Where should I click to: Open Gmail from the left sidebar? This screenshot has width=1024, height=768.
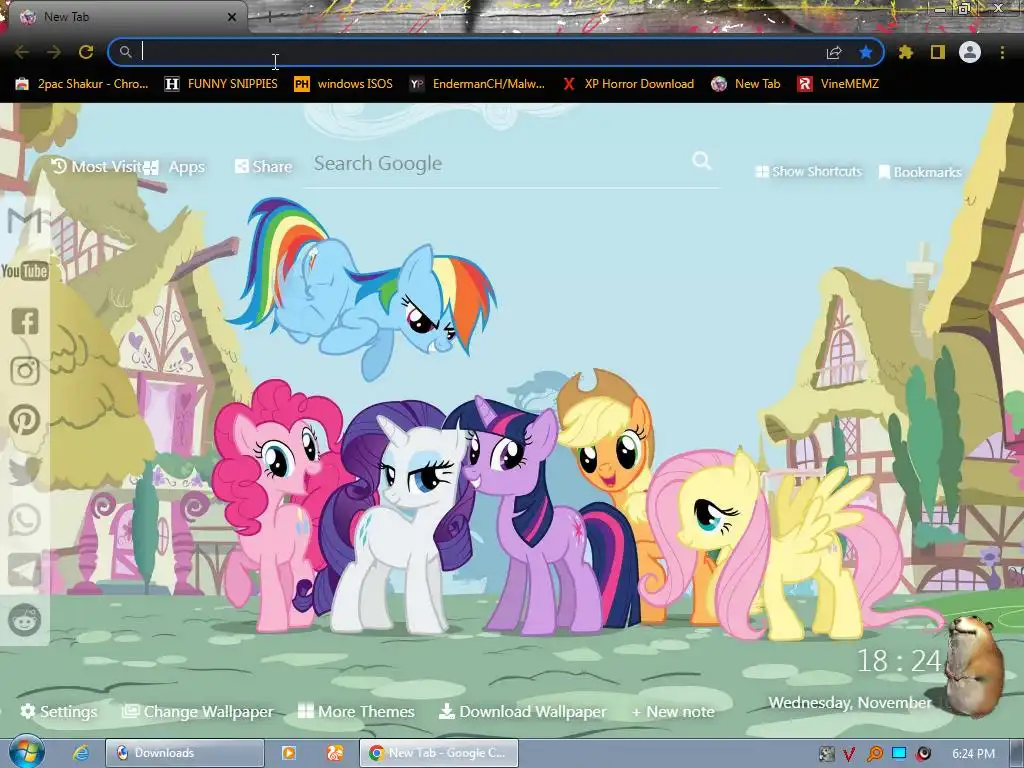click(x=25, y=221)
